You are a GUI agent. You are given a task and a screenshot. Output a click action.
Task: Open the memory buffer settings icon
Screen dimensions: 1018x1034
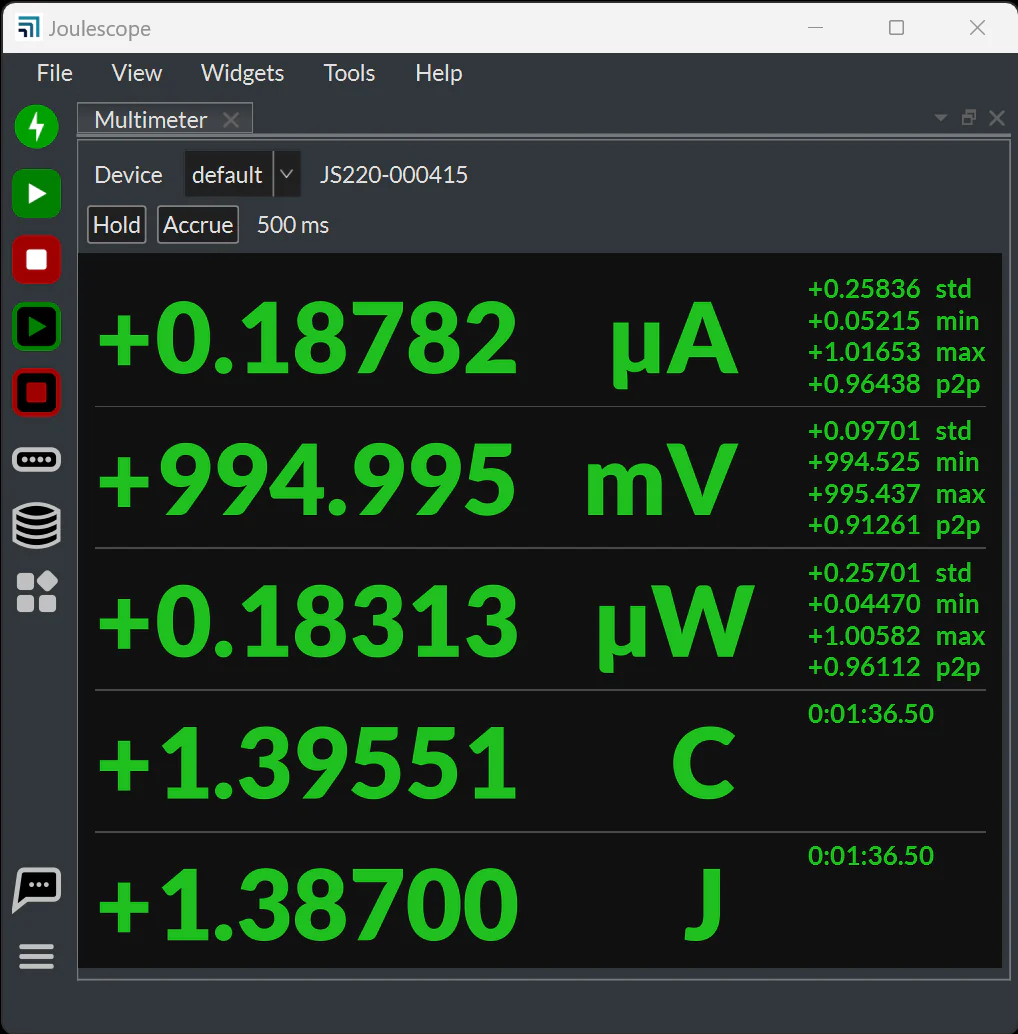tap(36, 526)
